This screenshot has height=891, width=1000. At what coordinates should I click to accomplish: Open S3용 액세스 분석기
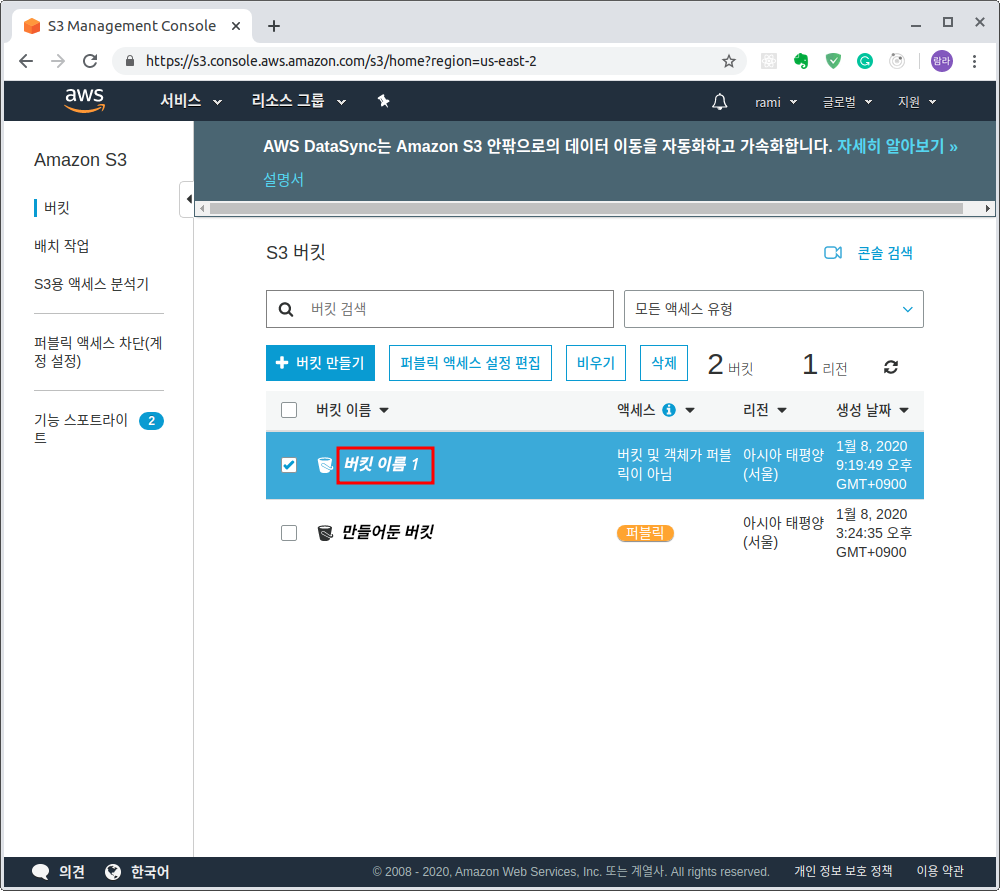[x=91, y=284]
